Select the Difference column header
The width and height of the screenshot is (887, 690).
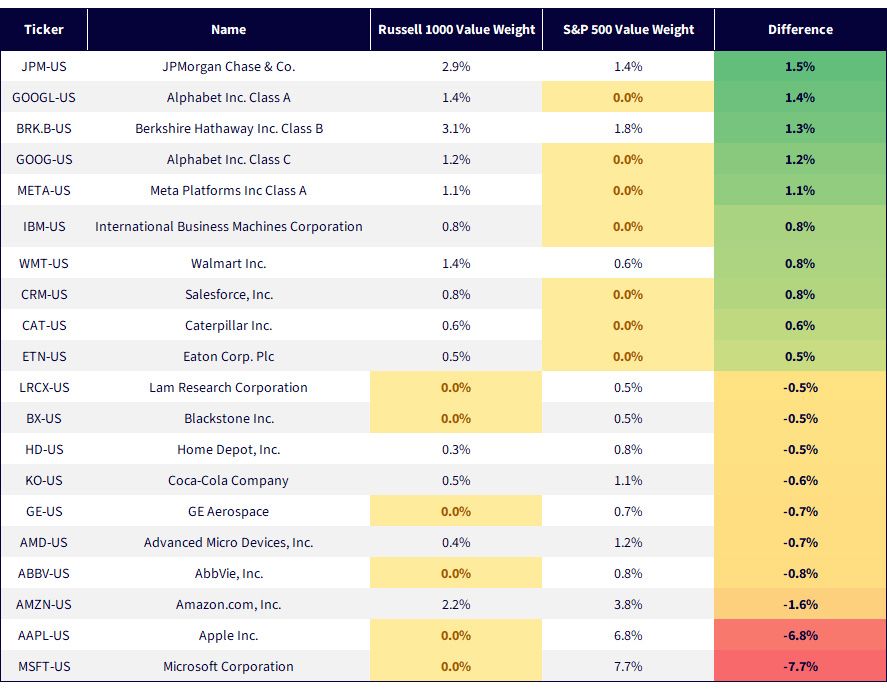pyautogui.click(x=800, y=29)
